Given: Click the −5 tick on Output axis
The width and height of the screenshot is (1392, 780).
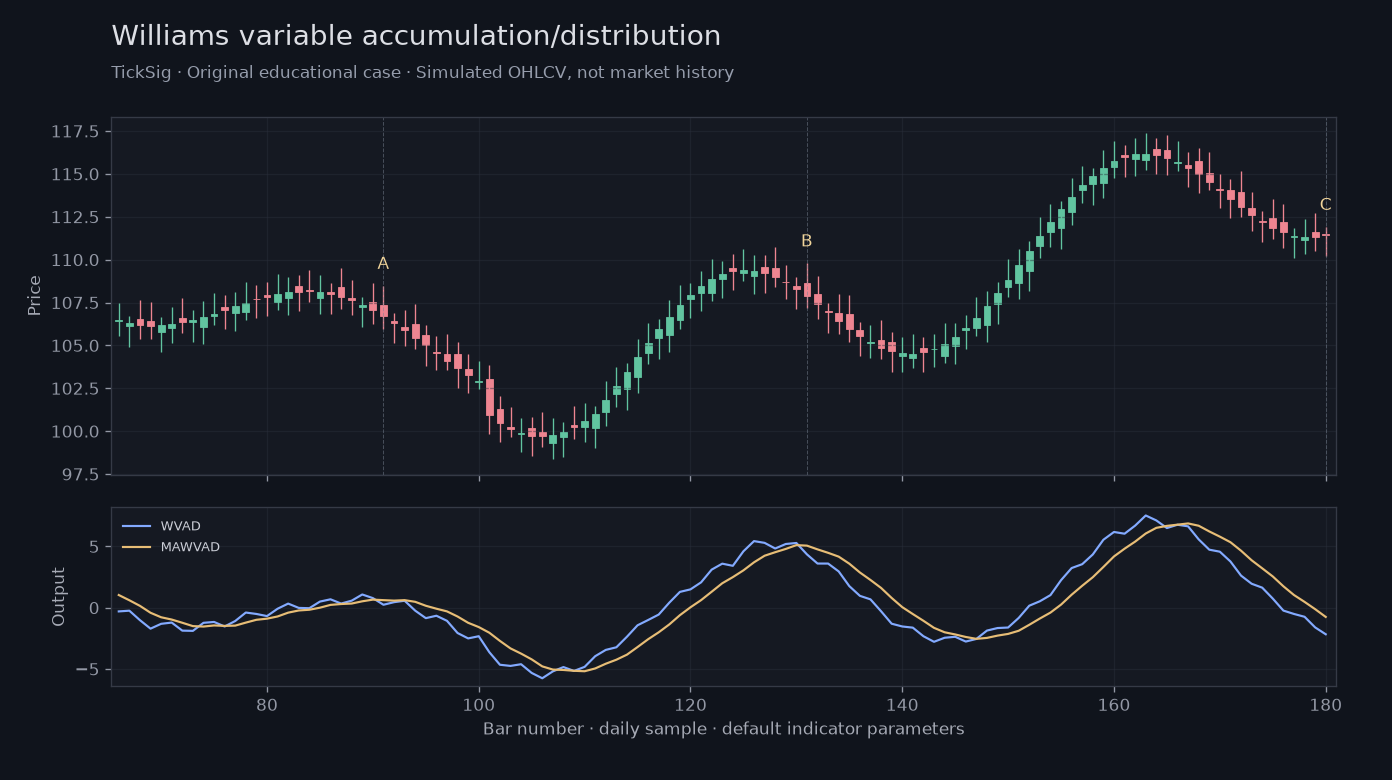Looking at the screenshot, I should (x=88, y=670).
